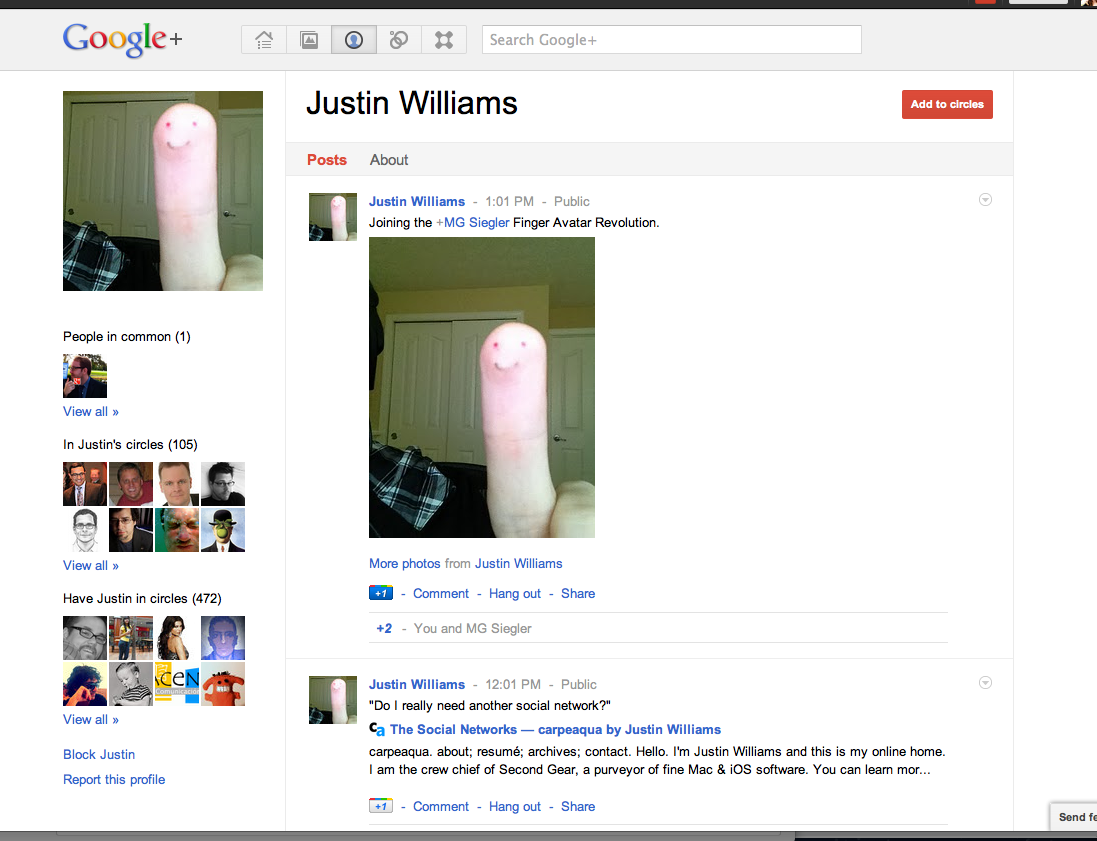Toggle +1 on the social network post
The image size is (1097, 841).
coord(381,806)
